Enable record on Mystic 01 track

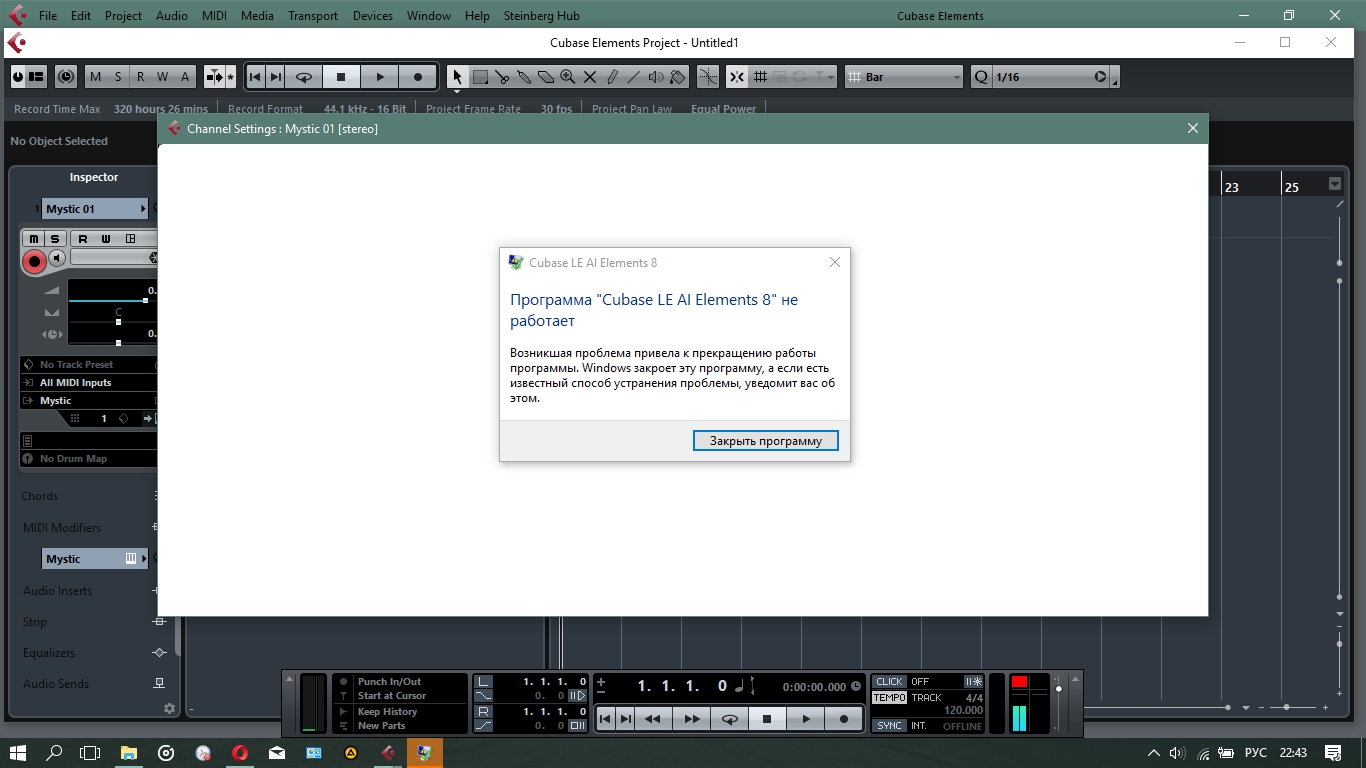[34, 261]
